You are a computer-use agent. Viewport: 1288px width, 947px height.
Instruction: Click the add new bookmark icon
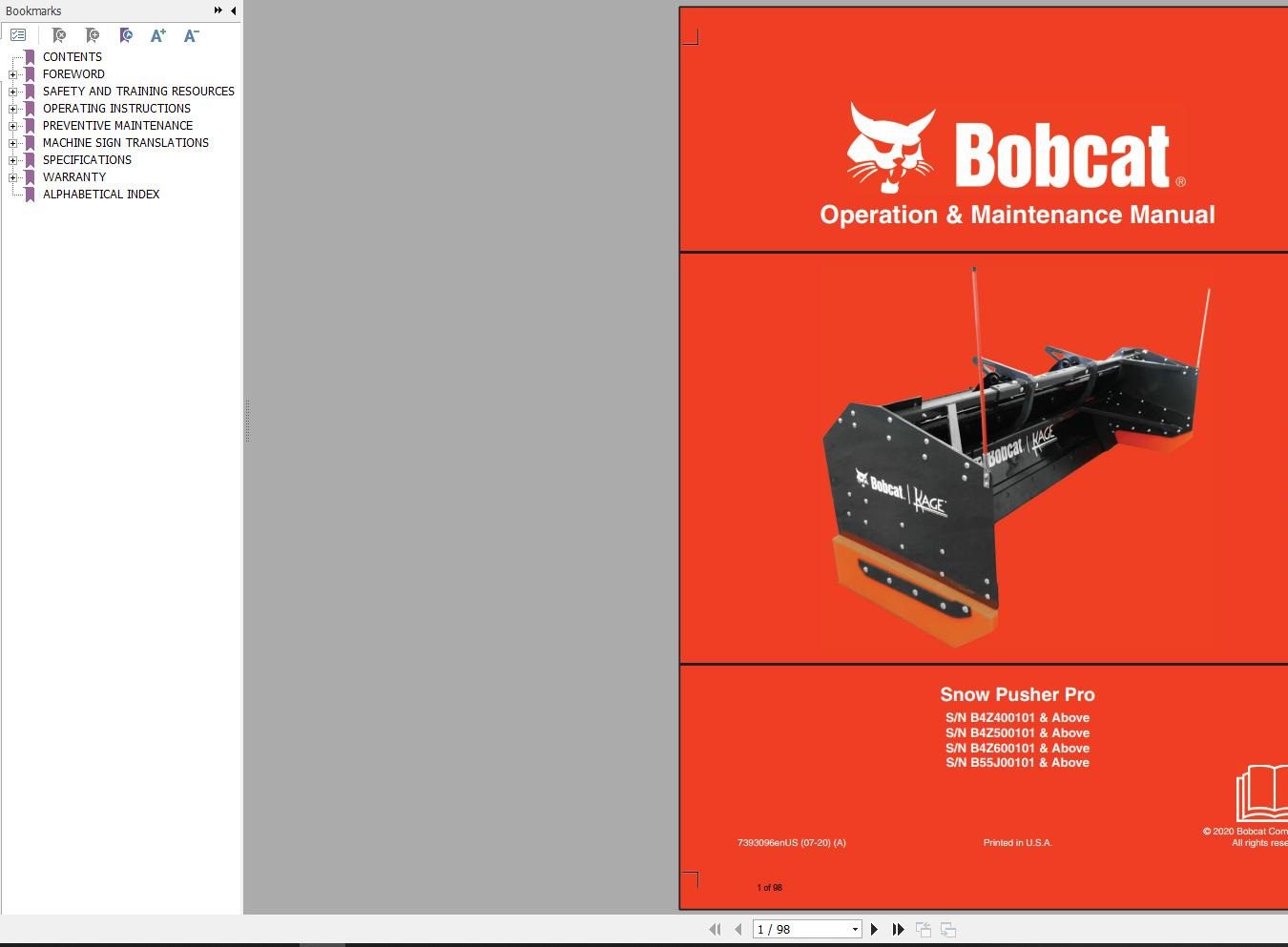point(93,35)
